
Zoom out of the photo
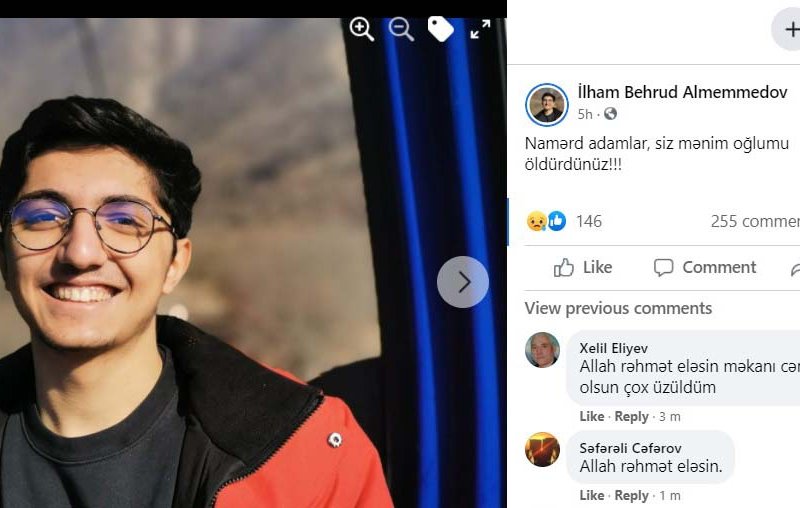[401, 29]
